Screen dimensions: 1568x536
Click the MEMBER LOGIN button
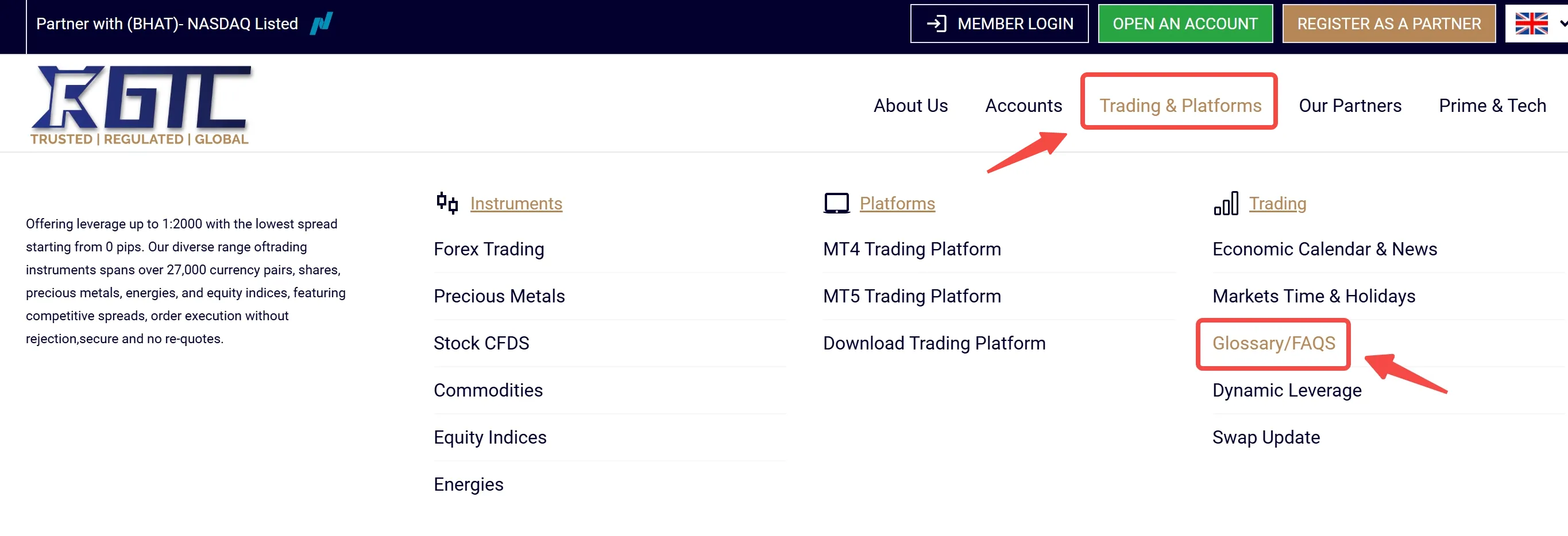pyautogui.click(x=999, y=24)
